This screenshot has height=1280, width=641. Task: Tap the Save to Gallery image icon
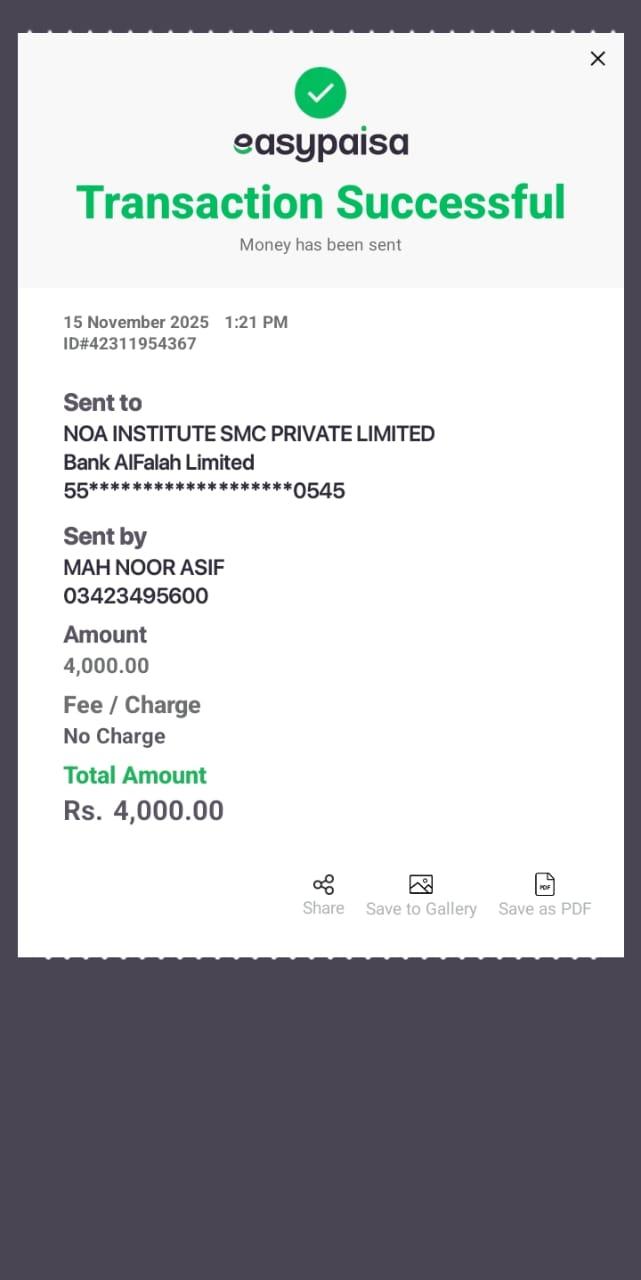(421, 885)
